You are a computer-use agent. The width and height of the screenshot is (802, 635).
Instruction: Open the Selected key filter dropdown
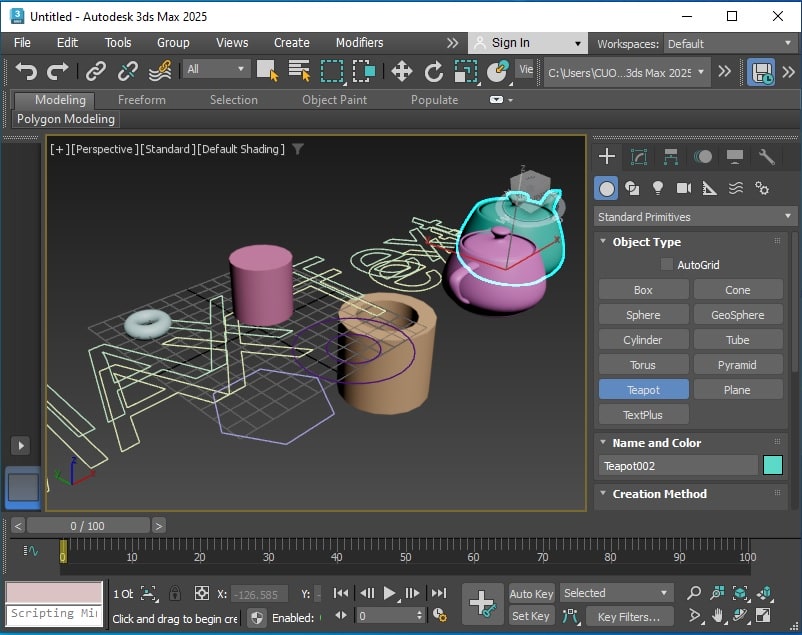tap(616, 594)
